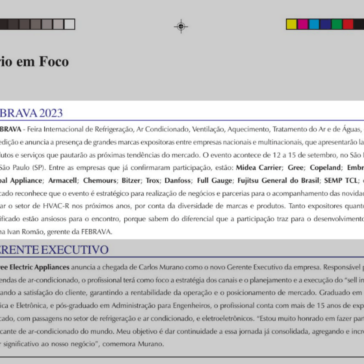Click the phrase "Administração para Engenheiros"
364x364 pixels.
[x=161, y=305]
